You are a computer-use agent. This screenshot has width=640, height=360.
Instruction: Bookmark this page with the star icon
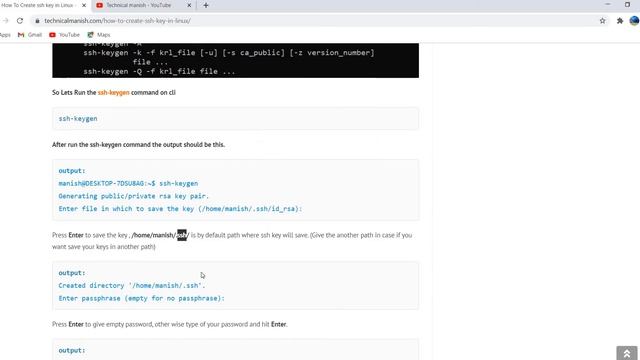602,21
